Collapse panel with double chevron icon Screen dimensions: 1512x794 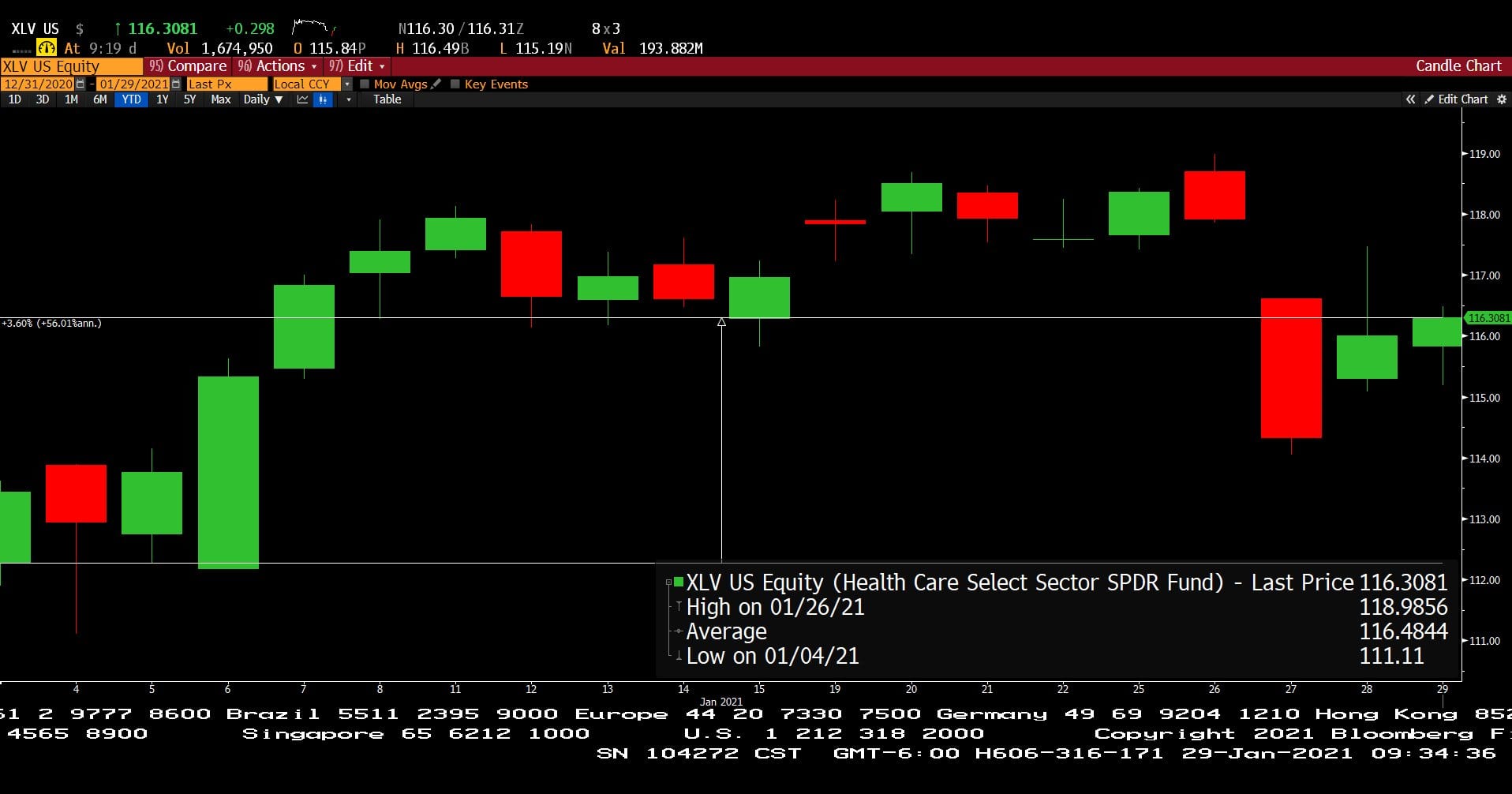pos(1410,99)
